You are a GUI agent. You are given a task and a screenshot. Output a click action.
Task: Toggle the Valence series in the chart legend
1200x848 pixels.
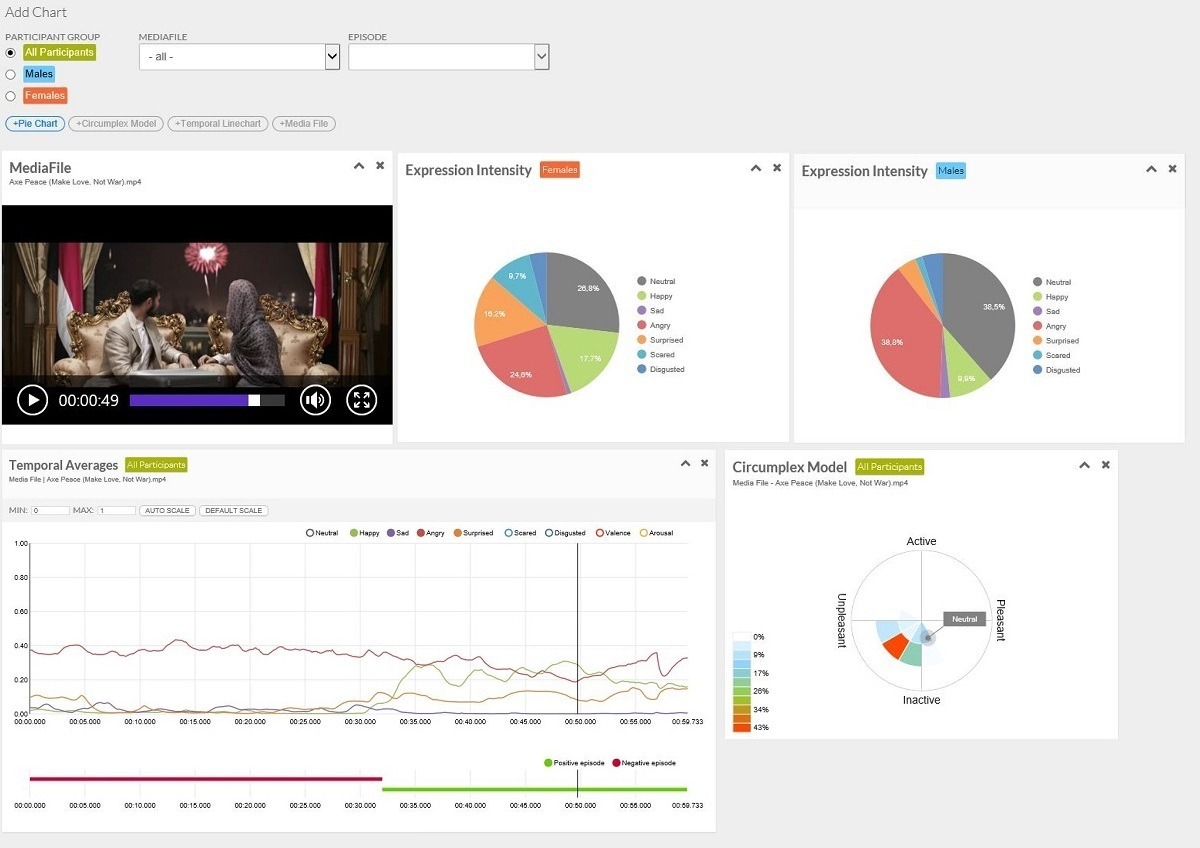click(x=613, y=533)
